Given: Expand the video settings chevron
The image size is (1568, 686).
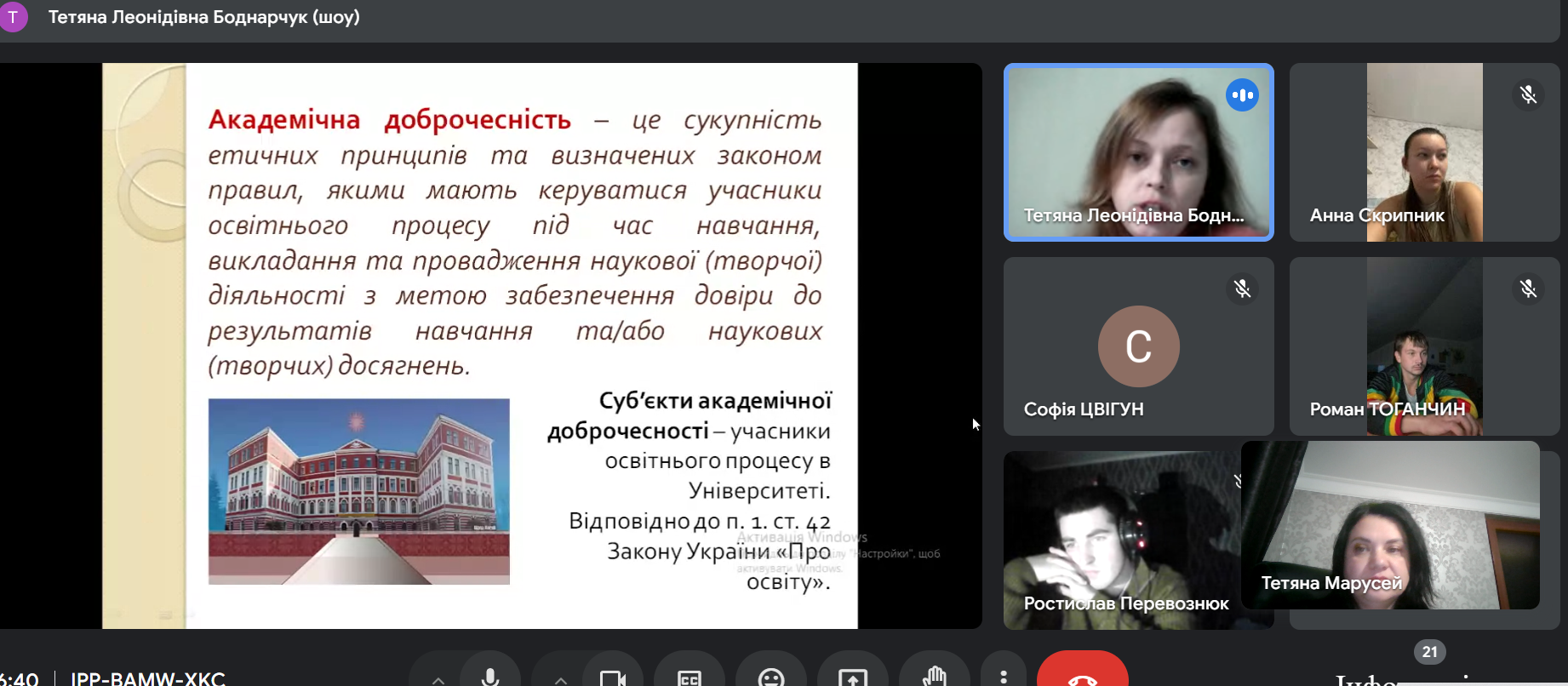Looking at the screenshot, I should [x=560, y=678].
